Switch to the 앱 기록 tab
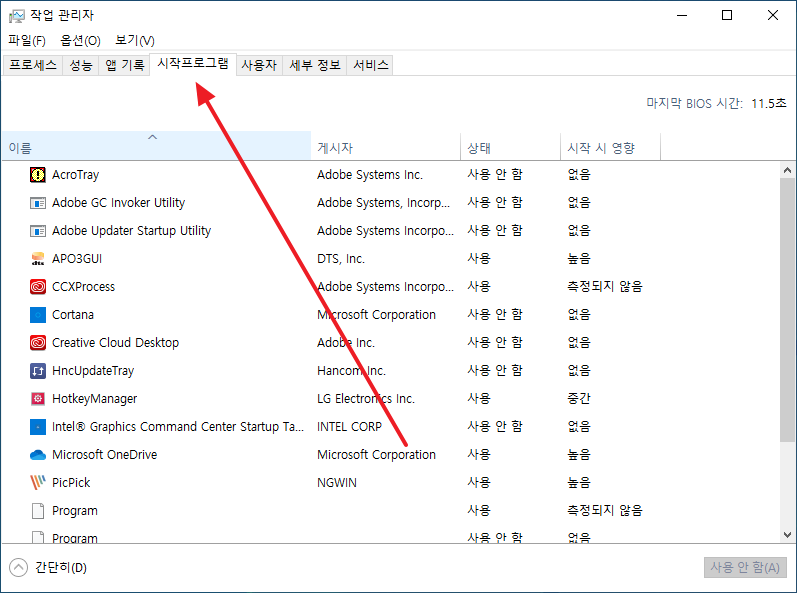Viewport: 797px width, 593px height. [125, 65]
